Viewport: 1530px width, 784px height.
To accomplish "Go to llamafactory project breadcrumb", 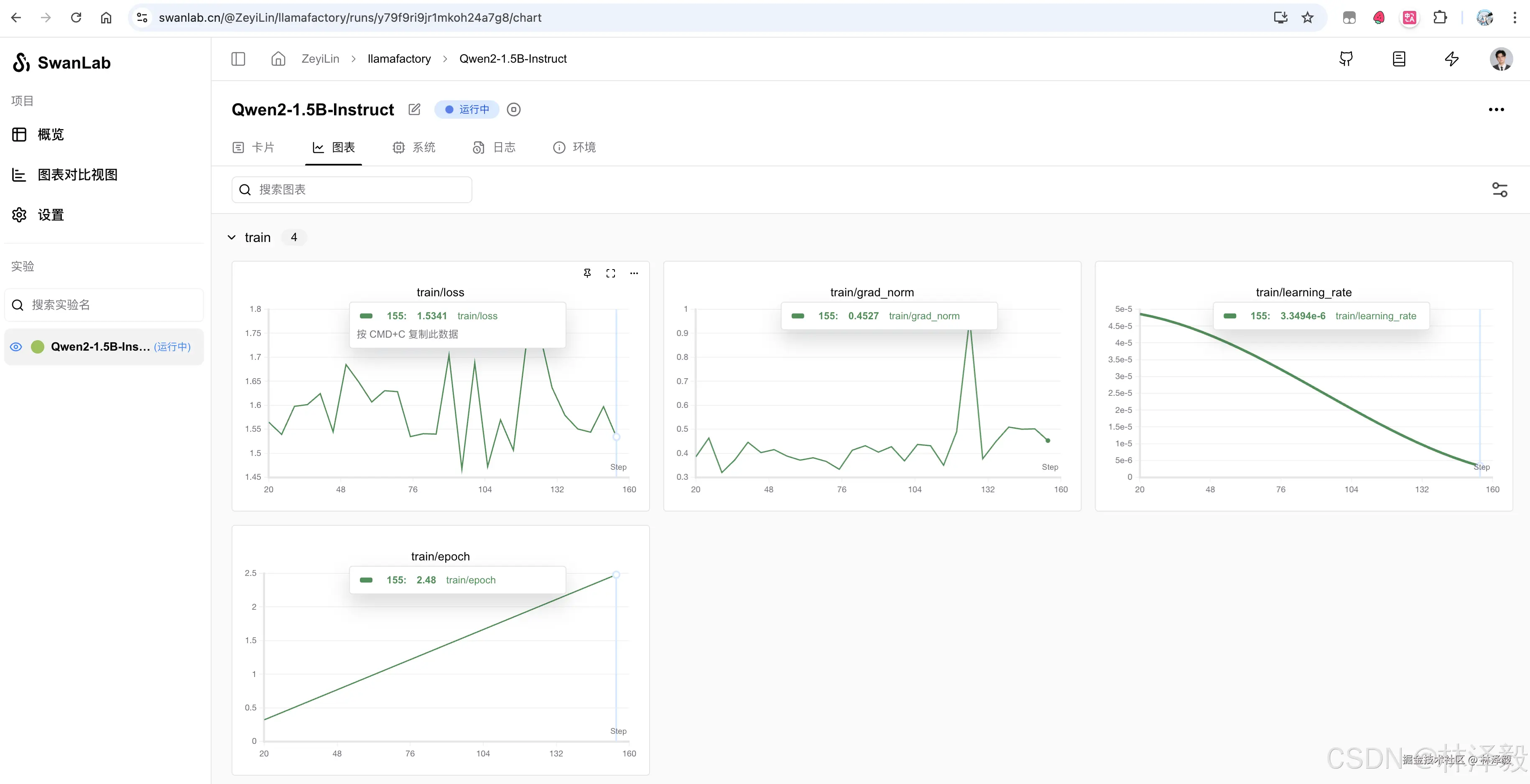I will point(399,59).
